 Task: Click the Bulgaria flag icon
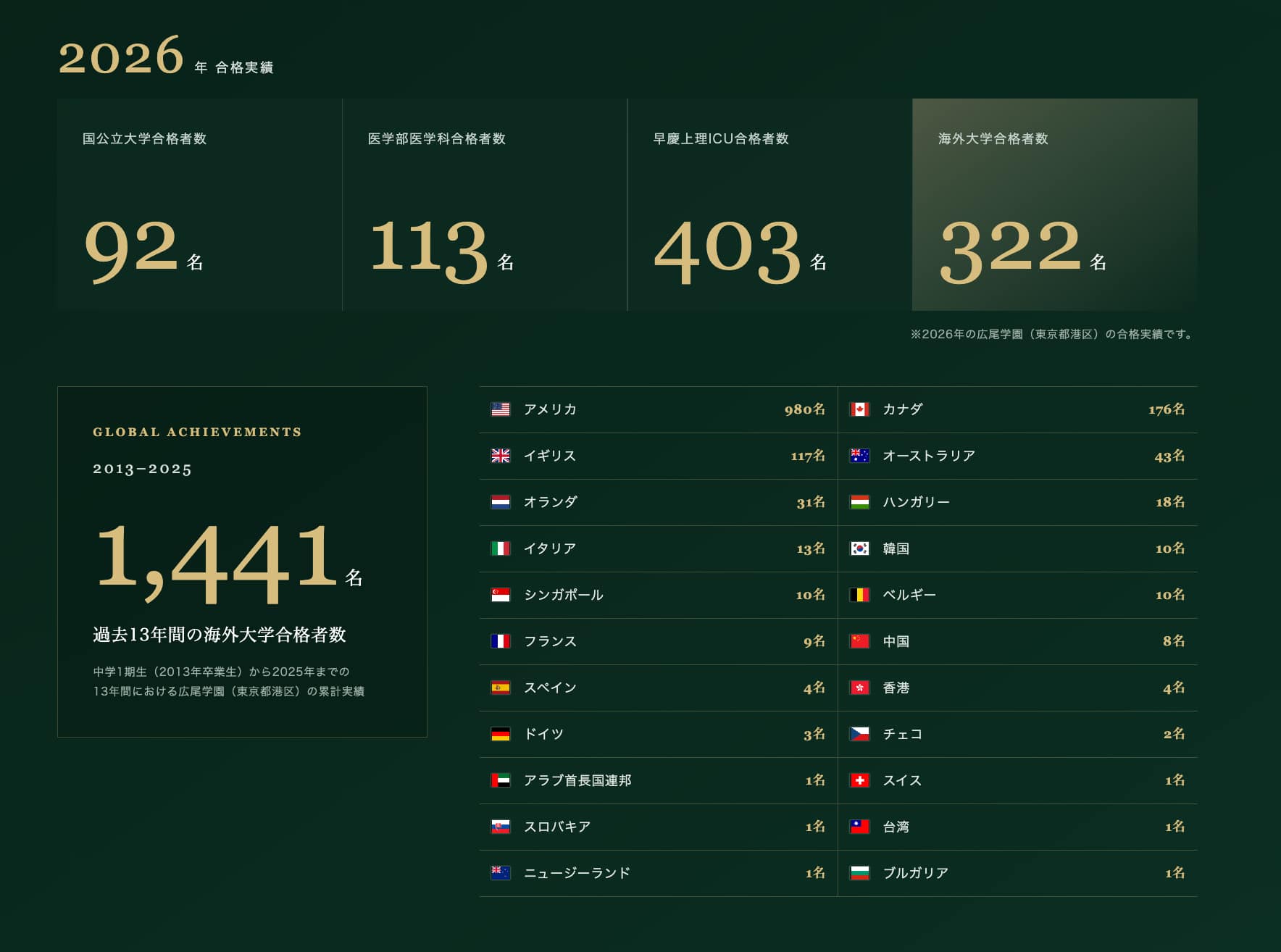859,873
